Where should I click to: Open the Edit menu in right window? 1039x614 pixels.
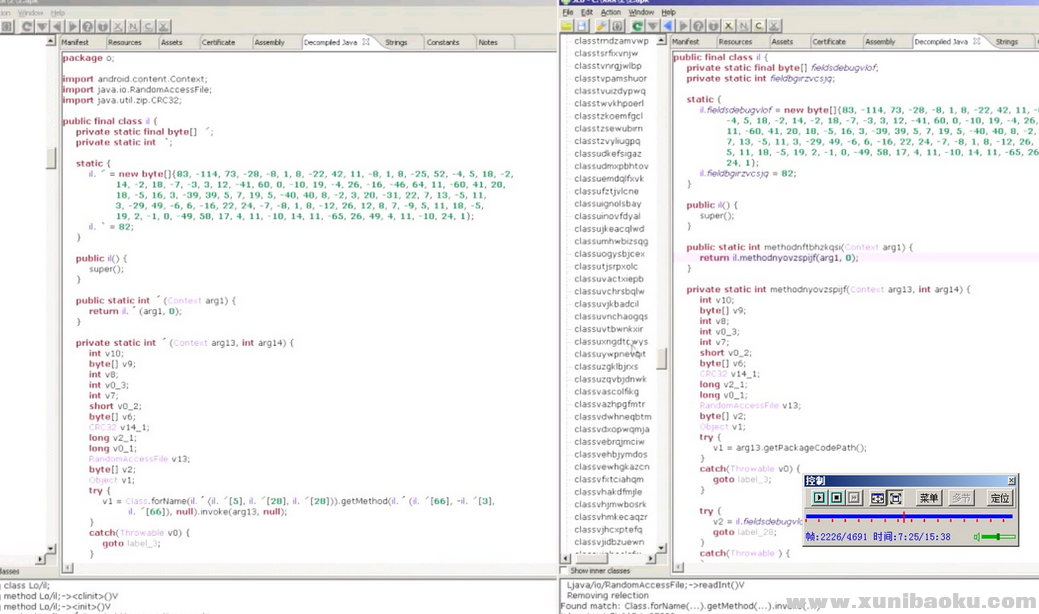tap(587, 12)
